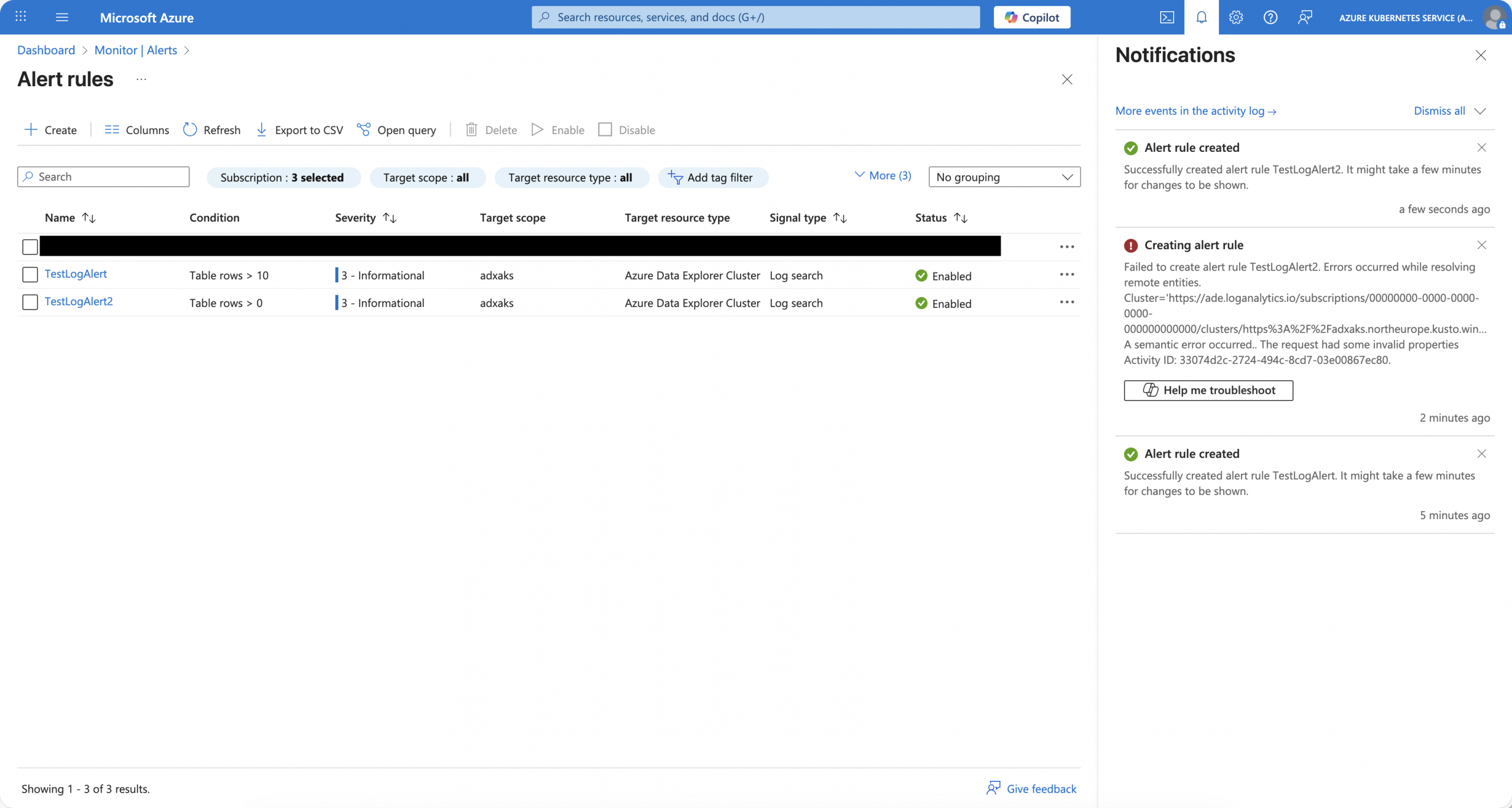Open the Azure app launcher grid
This screenshot has height=808, width=1512.
coord(21,17)
